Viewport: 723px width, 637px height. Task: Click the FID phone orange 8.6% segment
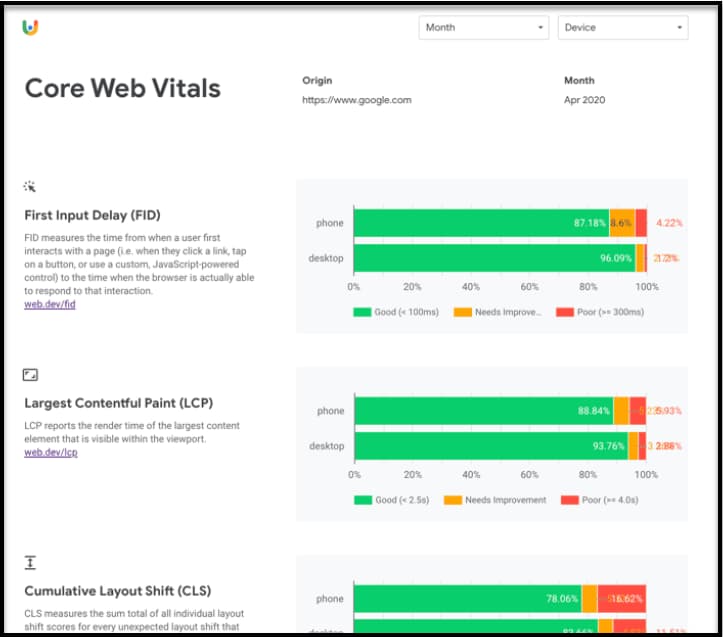point(622,223)
